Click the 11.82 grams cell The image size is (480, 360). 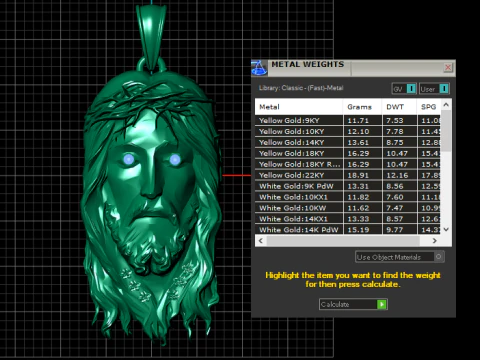[x=363, y=197]
